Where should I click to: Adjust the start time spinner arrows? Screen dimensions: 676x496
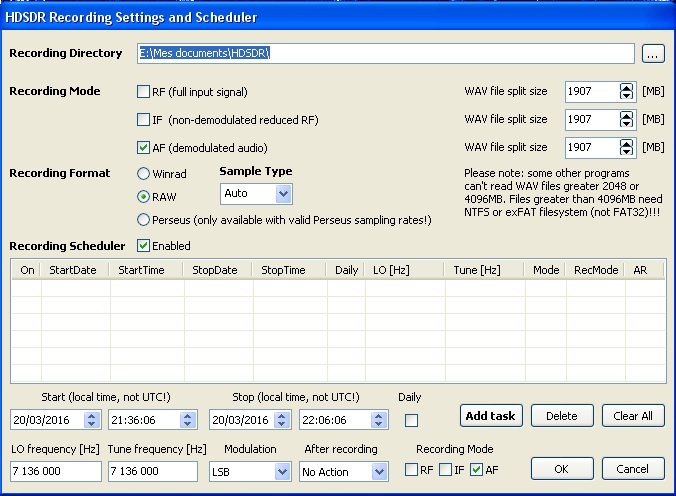point(188,420)
